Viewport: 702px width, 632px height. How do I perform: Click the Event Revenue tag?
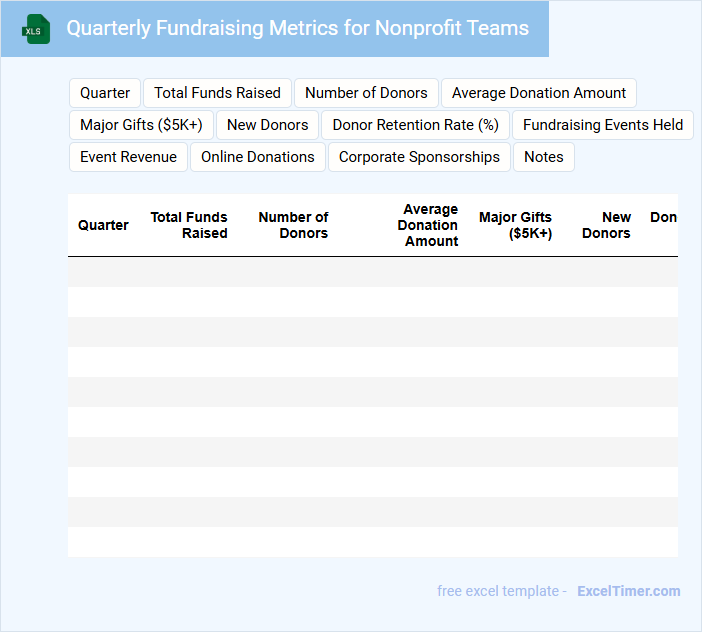[x=128, y=157]
